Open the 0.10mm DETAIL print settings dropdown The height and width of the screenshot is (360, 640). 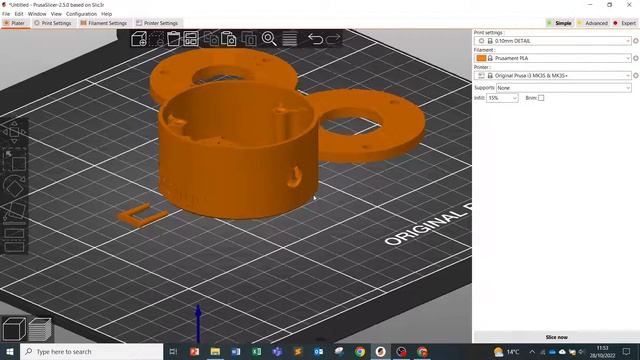[x=553, y=41]
